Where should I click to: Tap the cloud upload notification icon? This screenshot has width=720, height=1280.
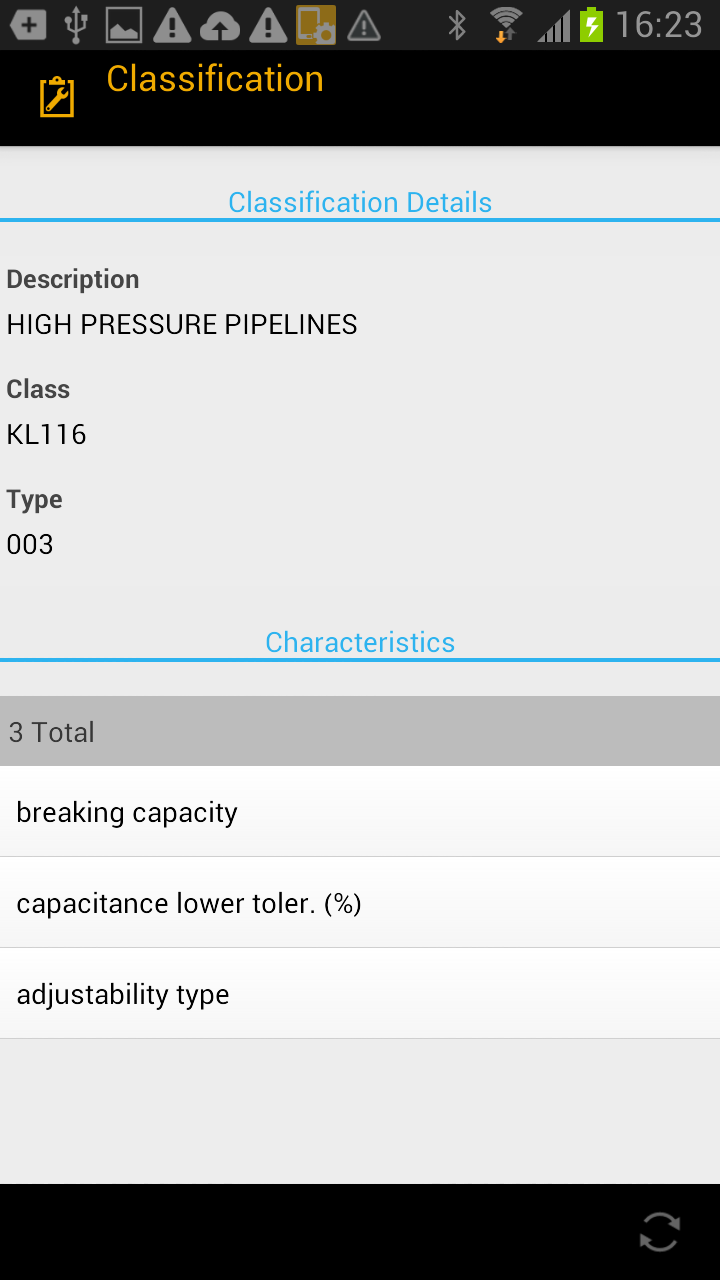pyautogui.click(x=220, y=26)
